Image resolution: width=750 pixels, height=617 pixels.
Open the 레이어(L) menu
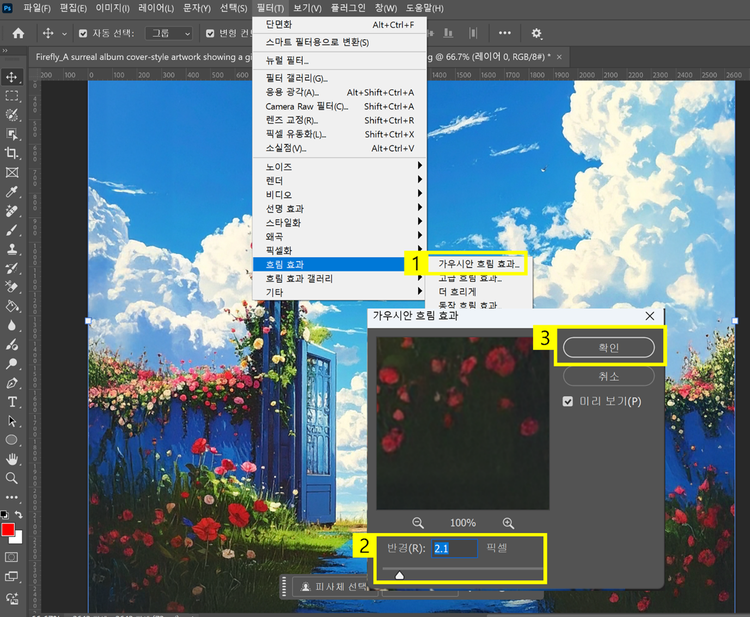coord(156,8)
